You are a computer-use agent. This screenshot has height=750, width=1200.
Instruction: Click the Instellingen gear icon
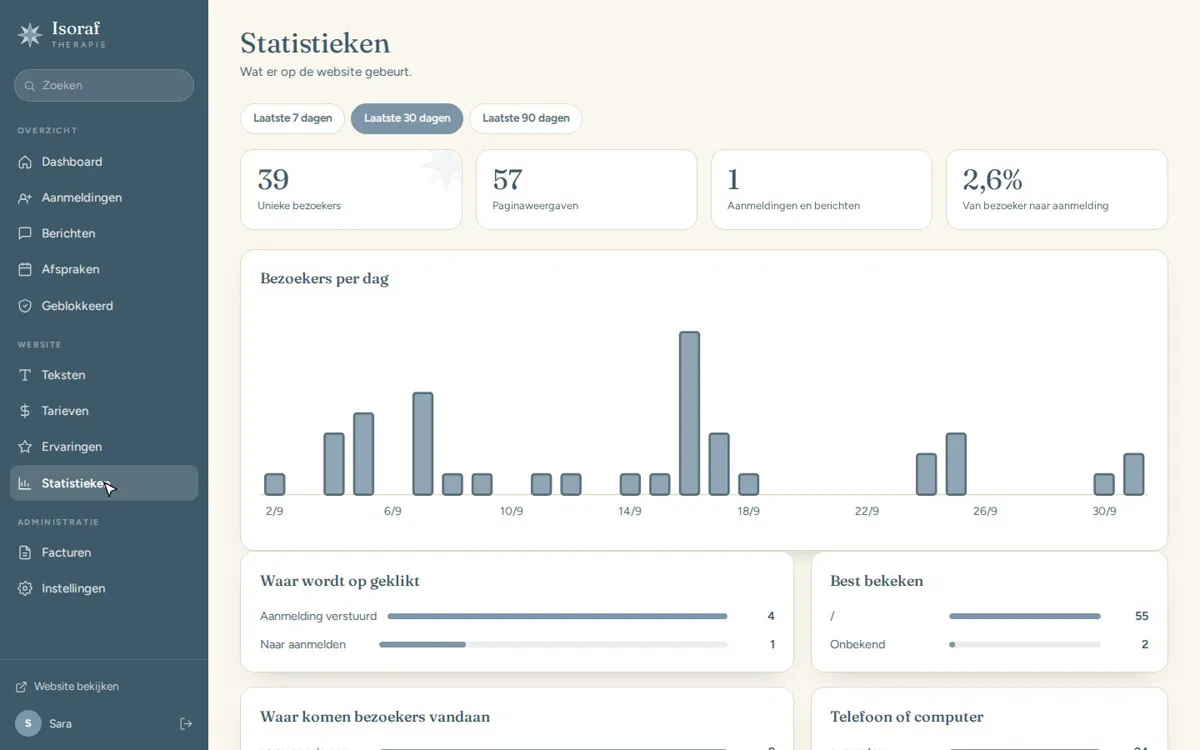(x=25, y=589)
